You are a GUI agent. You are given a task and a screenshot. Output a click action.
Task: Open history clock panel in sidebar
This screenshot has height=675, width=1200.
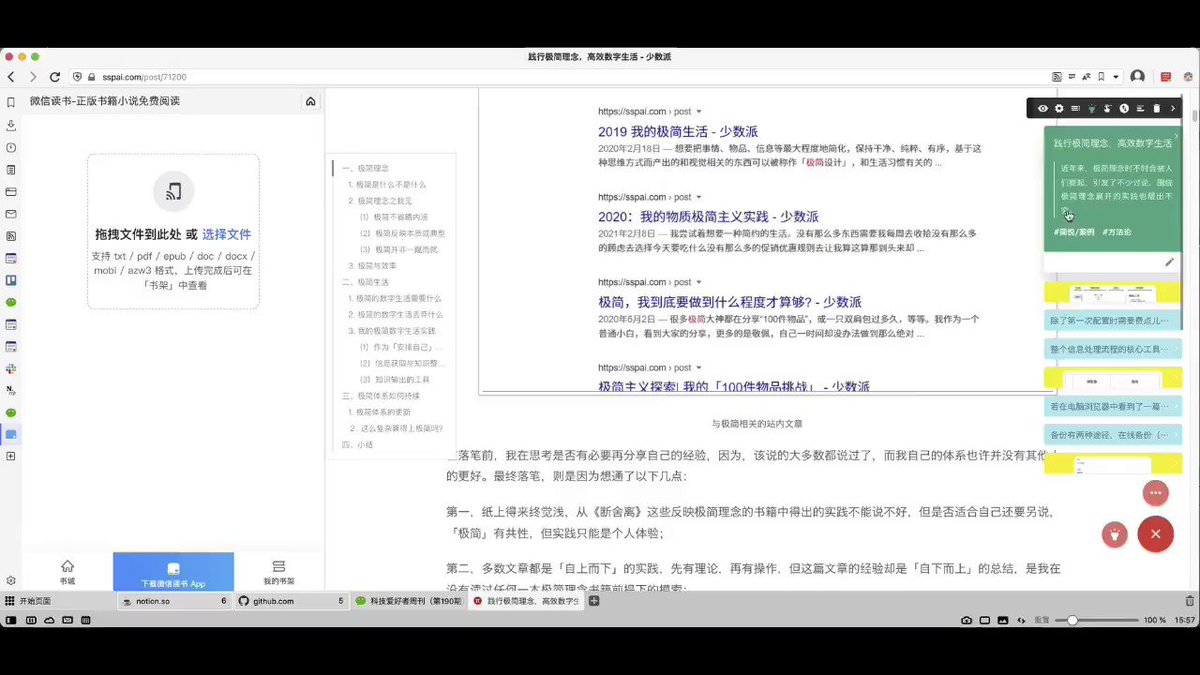point(11,147)
